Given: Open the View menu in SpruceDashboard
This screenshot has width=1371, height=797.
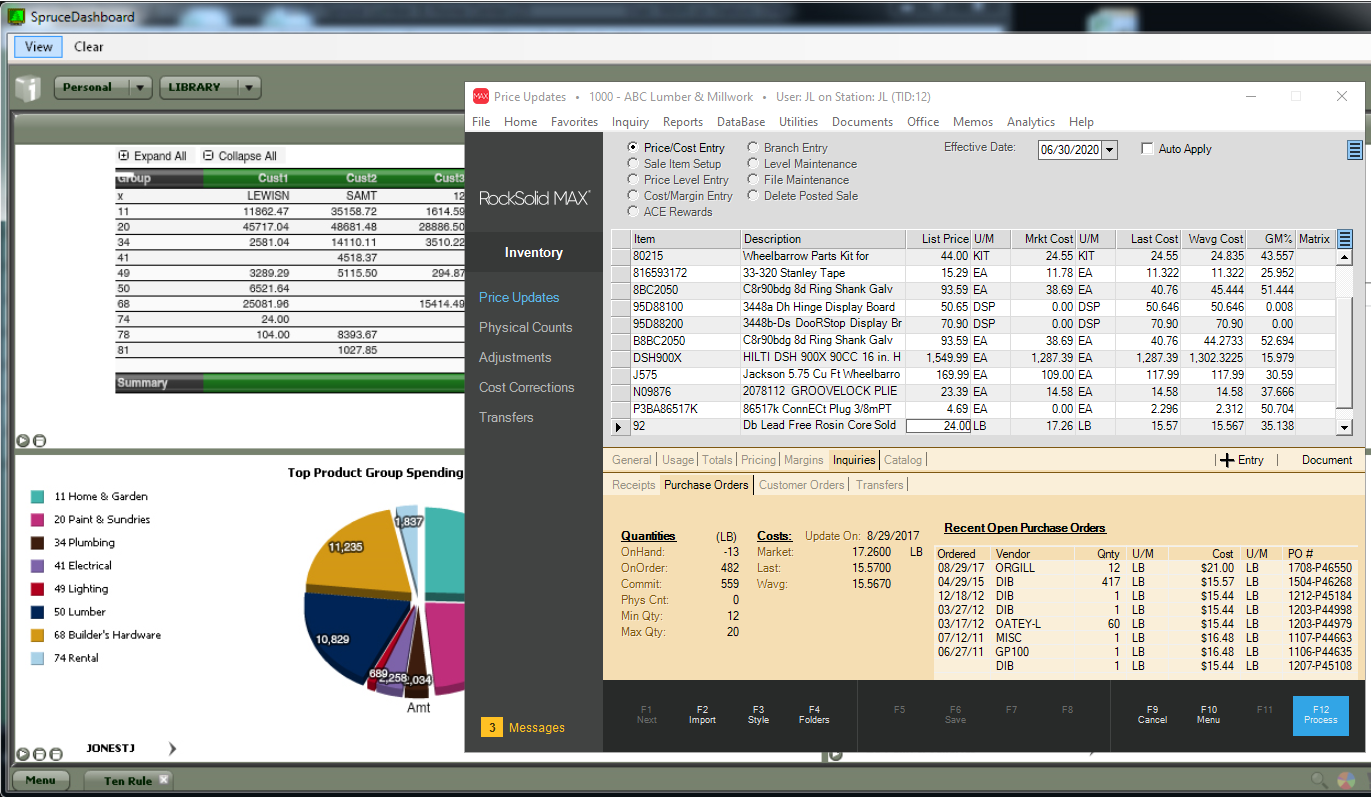Looking at the screenshot, I should (x=39, y=47).
